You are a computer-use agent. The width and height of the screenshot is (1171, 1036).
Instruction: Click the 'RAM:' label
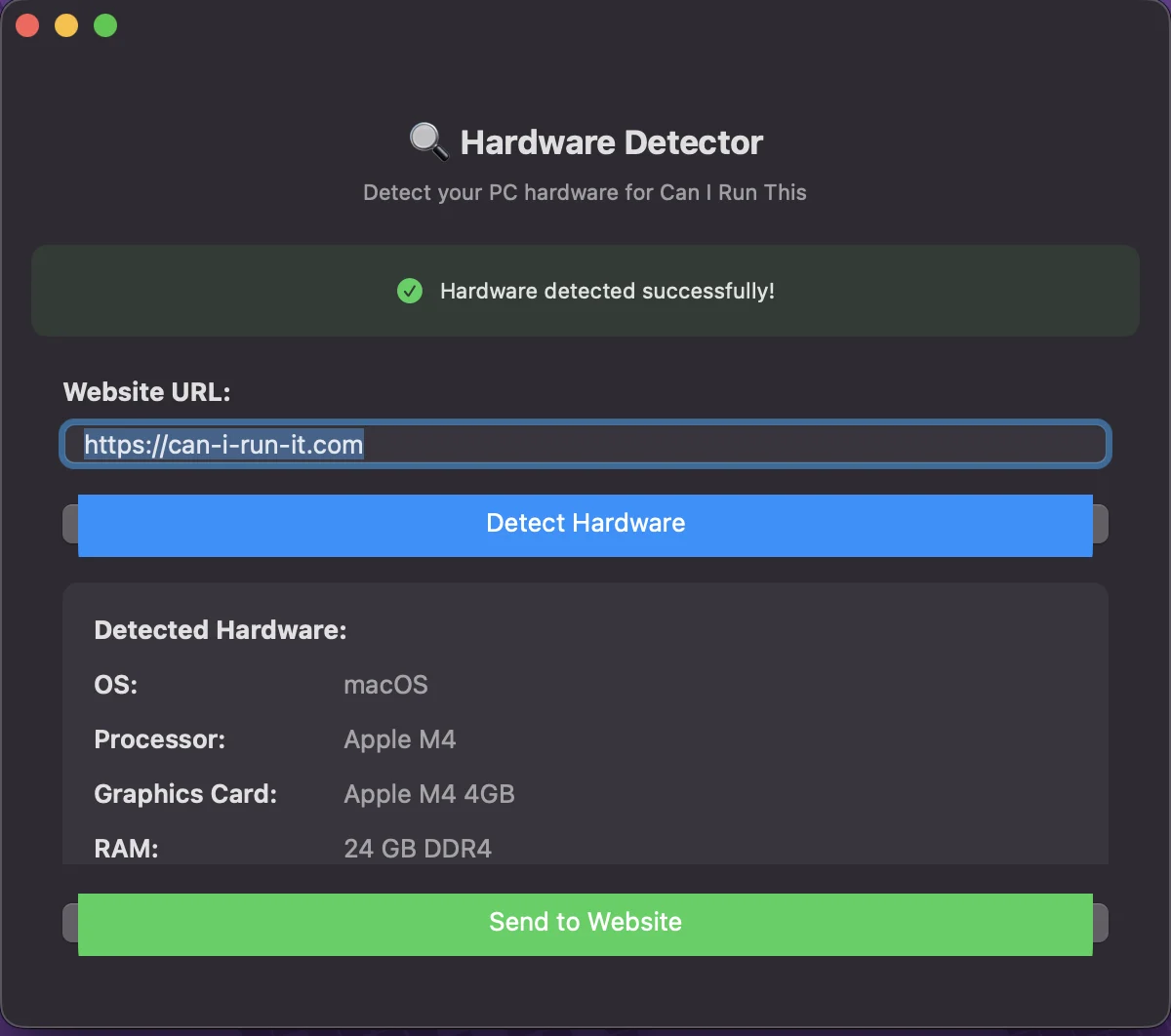click(x=126, y=849)
